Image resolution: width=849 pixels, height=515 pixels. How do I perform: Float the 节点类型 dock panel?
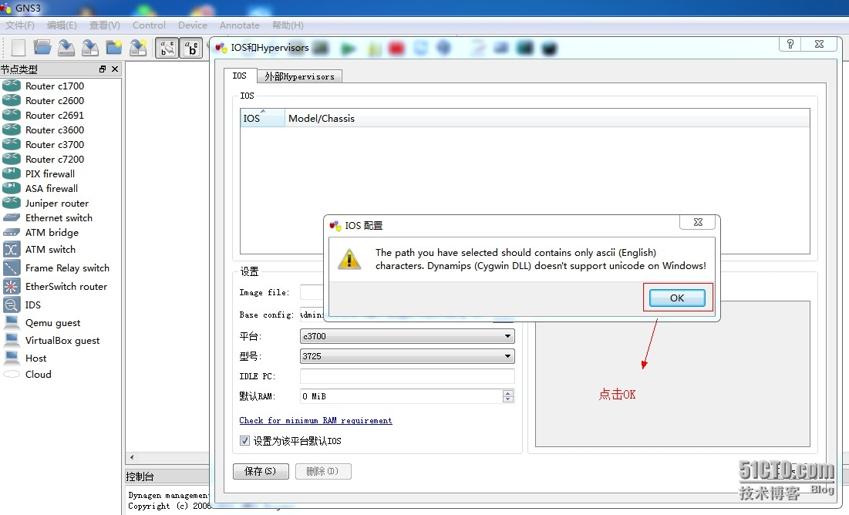(102, 69)
